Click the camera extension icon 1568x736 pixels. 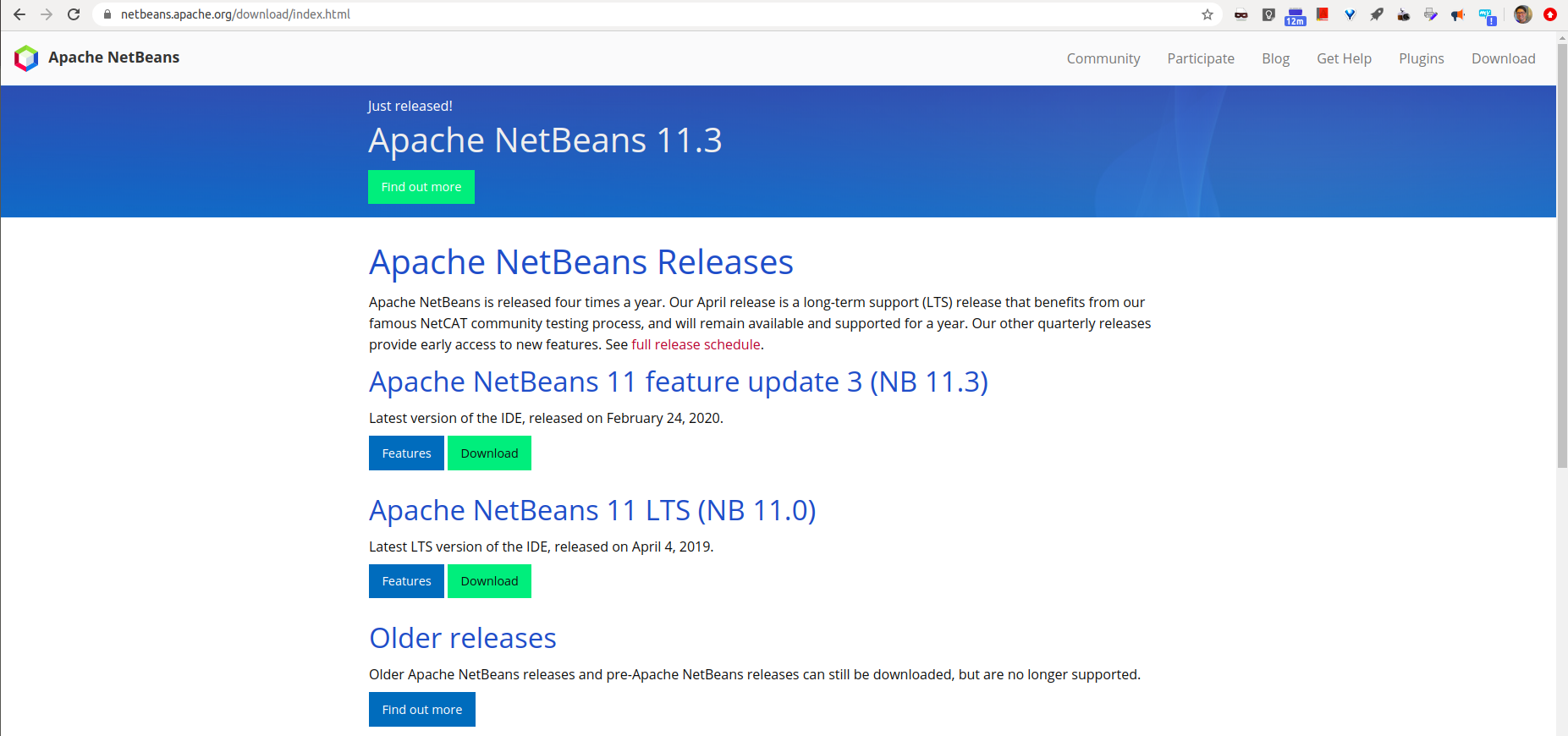coord(1404,14)
